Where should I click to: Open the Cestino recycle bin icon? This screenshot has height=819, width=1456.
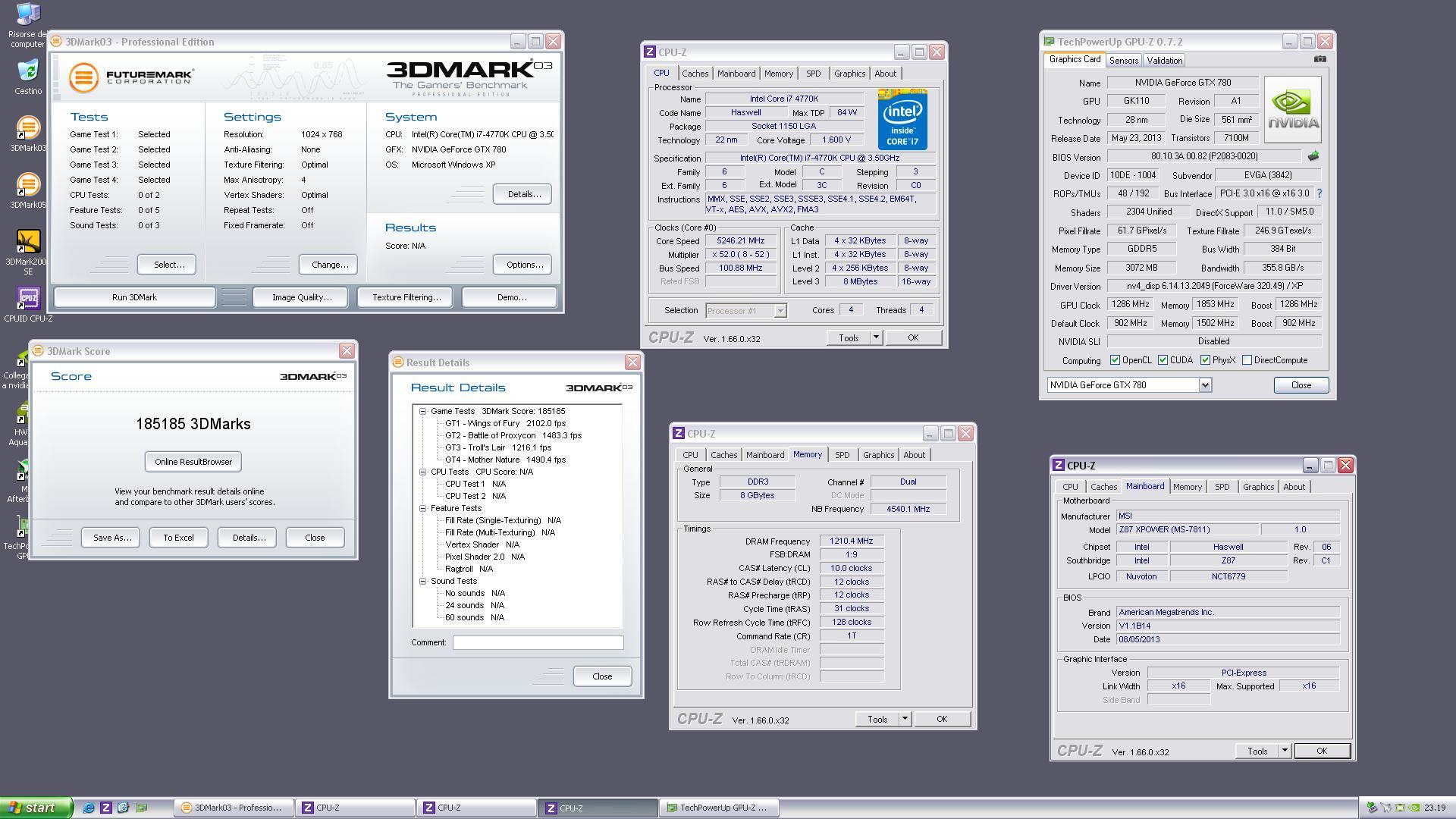pyautogui.click(x=28, y=77)
